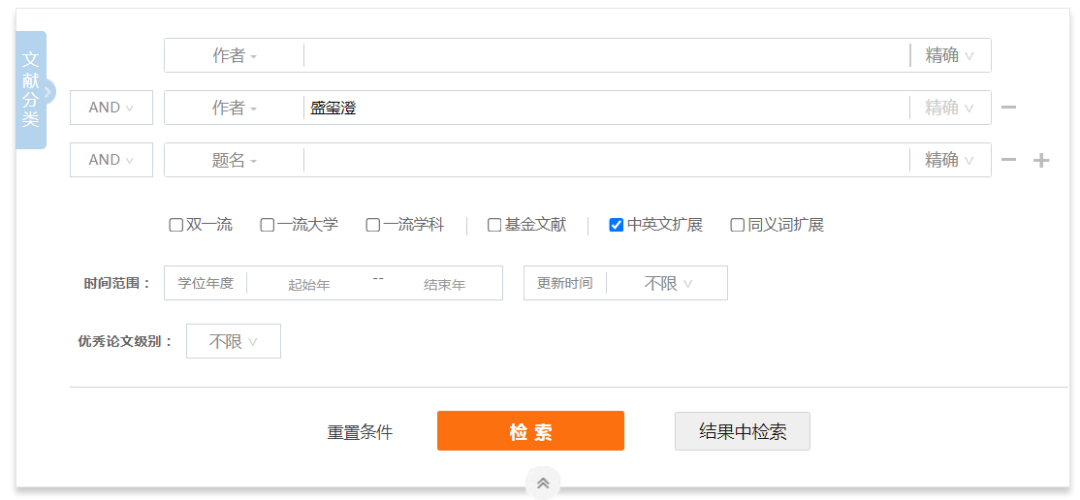Open 优秀论文级别 dropdown

pos(233,342)
